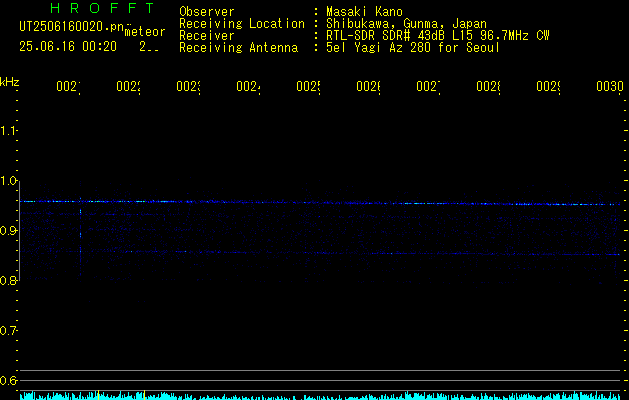Click the 0024 time marker
Screen dimensions: 629x400
[248, 86]
